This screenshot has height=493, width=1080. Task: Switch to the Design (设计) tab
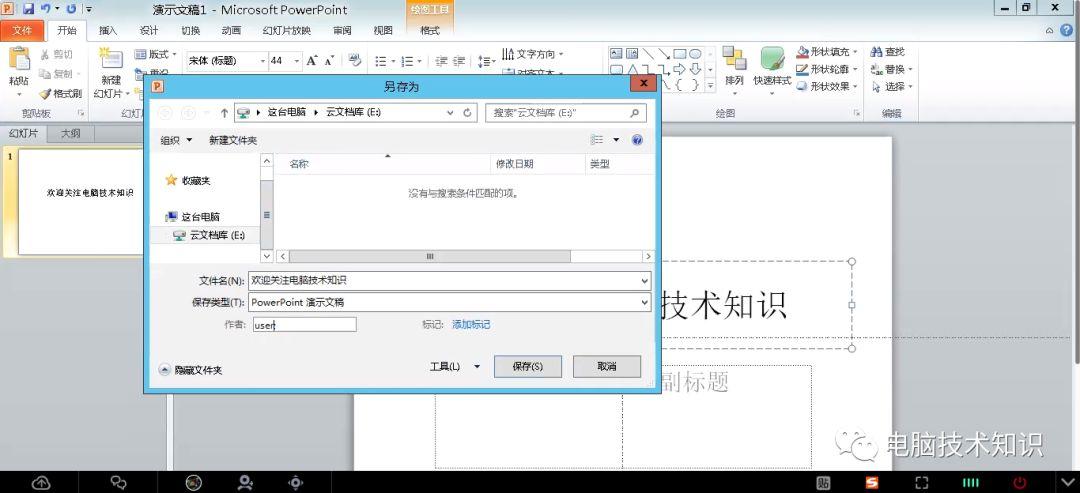click(x=149, y=30)
